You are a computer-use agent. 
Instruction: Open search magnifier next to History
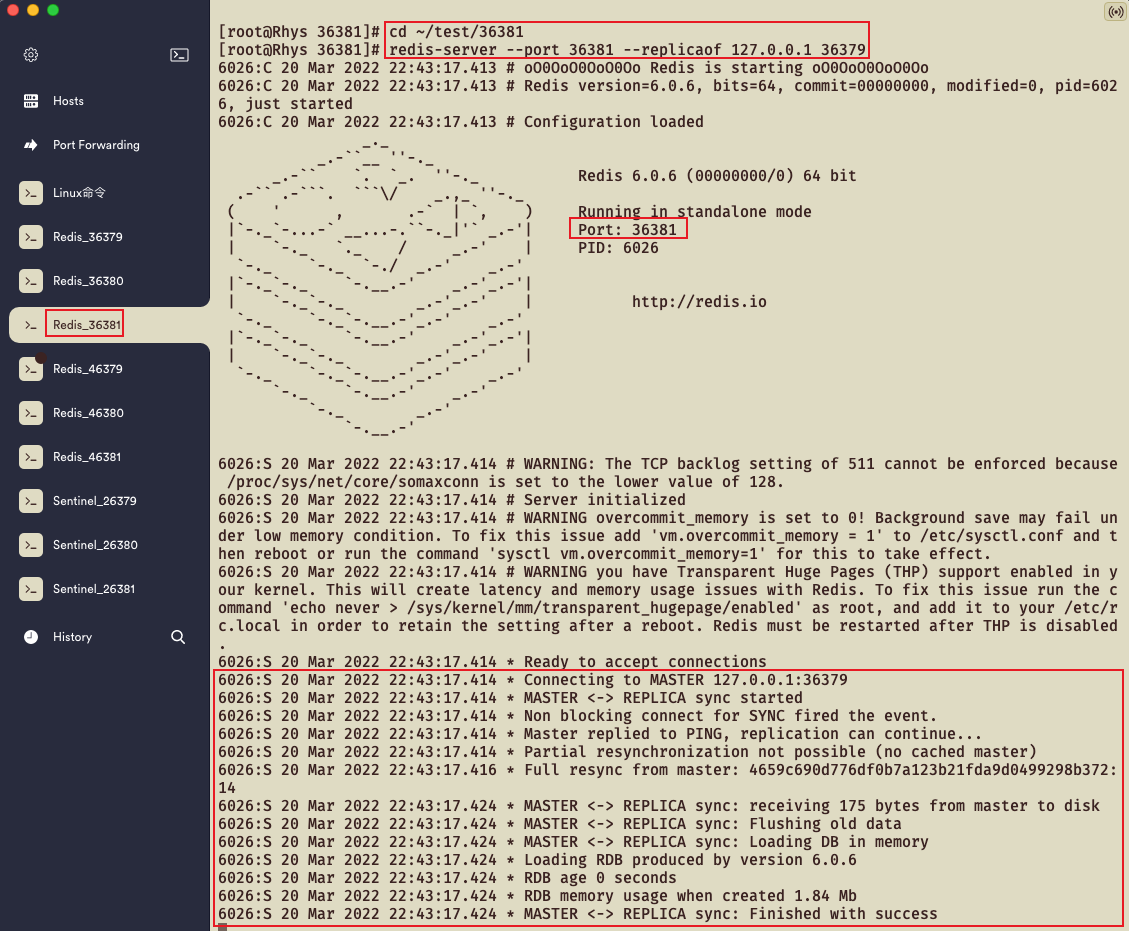[x=178, y=637]
